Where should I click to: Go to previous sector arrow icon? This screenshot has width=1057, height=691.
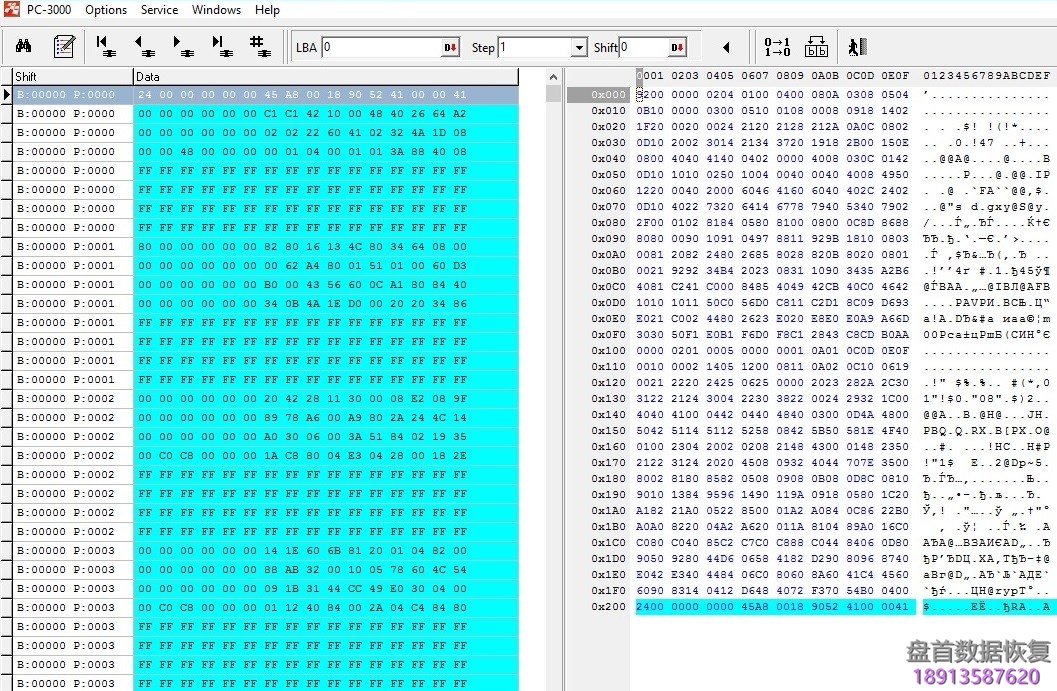[x=144, y=46]
